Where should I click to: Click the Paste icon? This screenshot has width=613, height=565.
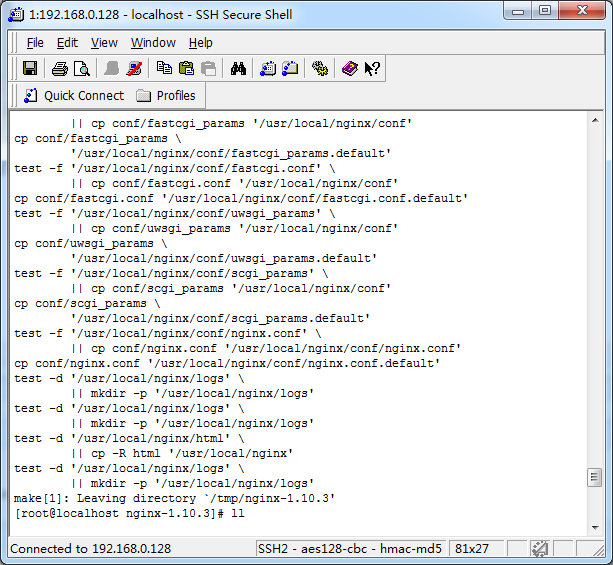tap(186, 68)
